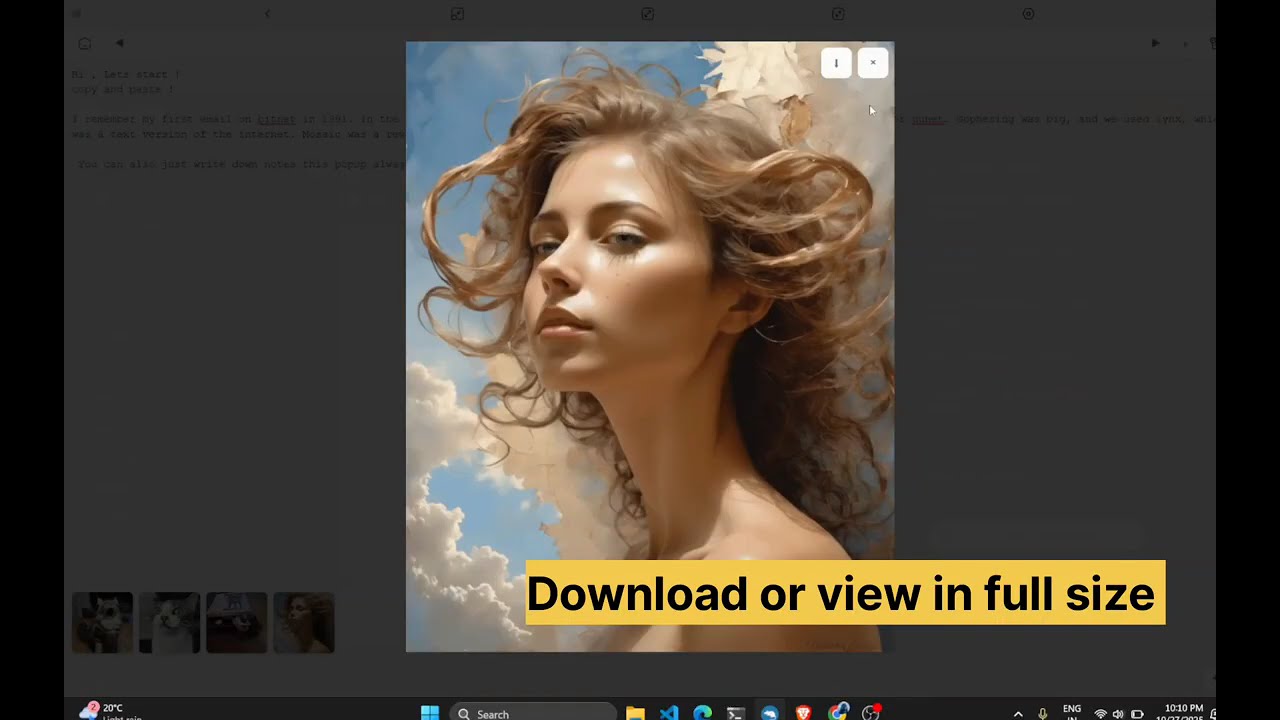Click the back chevron in the top bar

pos(267,14)
